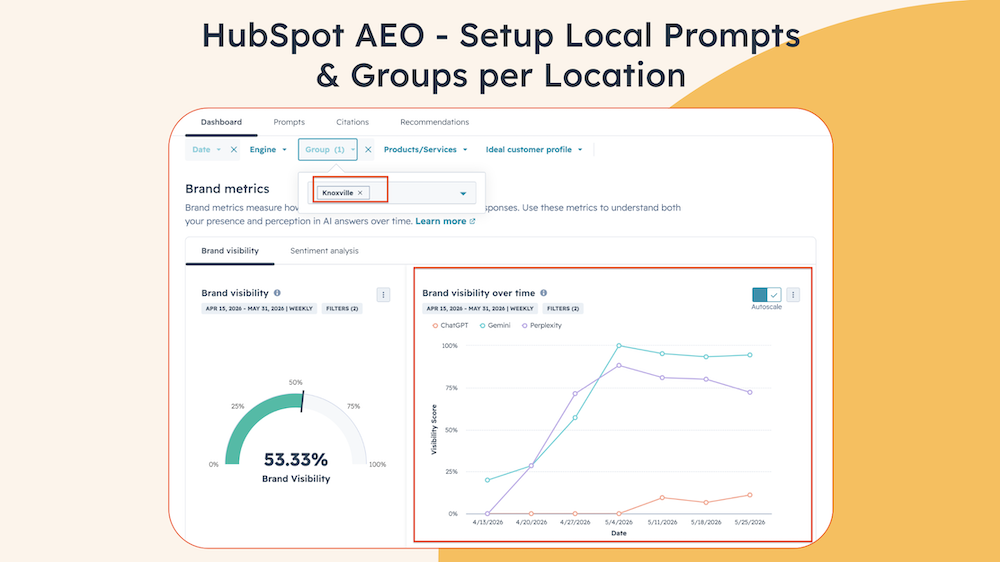Click the external link icon beside Learn more

[473, 221]
